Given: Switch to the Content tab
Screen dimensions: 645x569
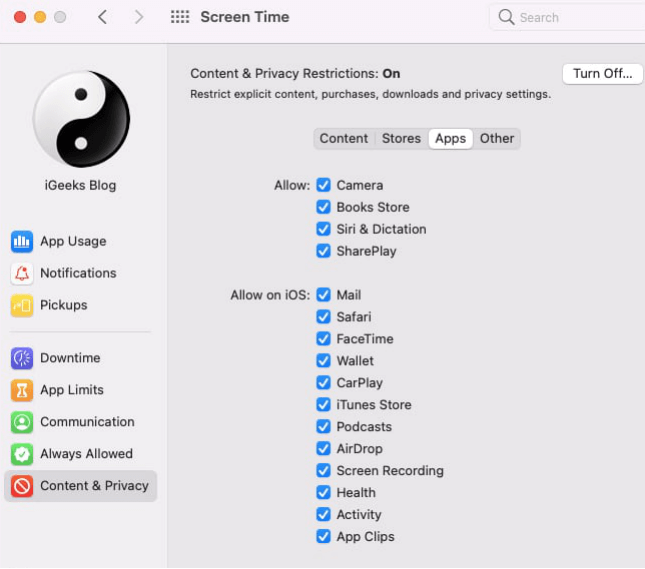Looking at the screenshot, I should point(344,139).
